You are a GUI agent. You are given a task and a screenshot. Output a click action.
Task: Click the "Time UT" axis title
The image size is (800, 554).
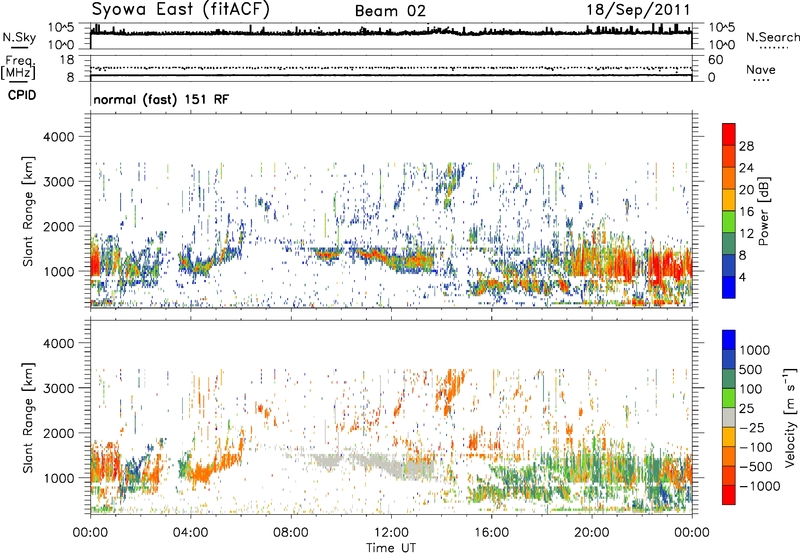[391, 547]
